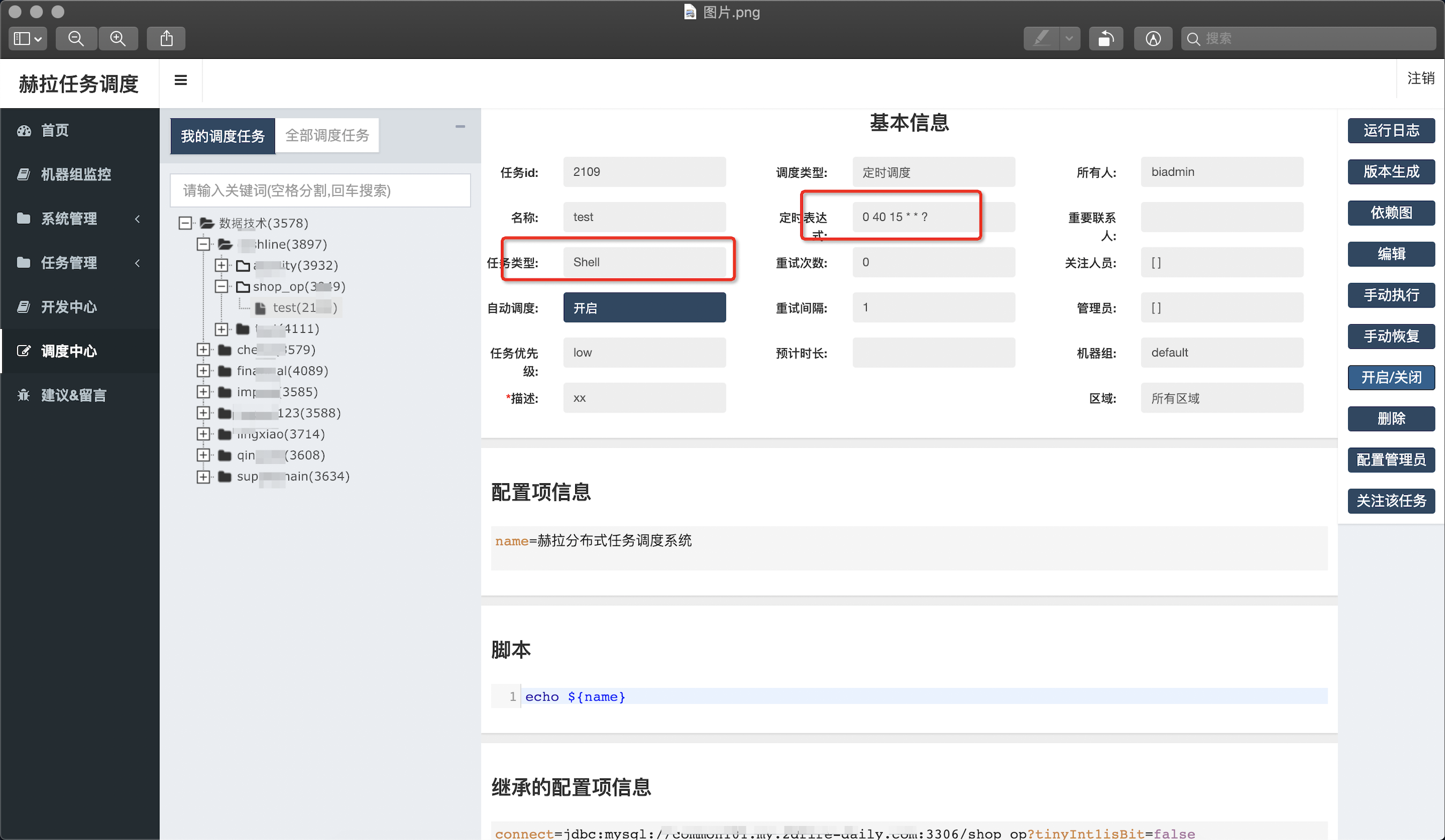Click the share icon in Preview toolbar
This screenshot has width=1445, height=840.
click(166, 39)
